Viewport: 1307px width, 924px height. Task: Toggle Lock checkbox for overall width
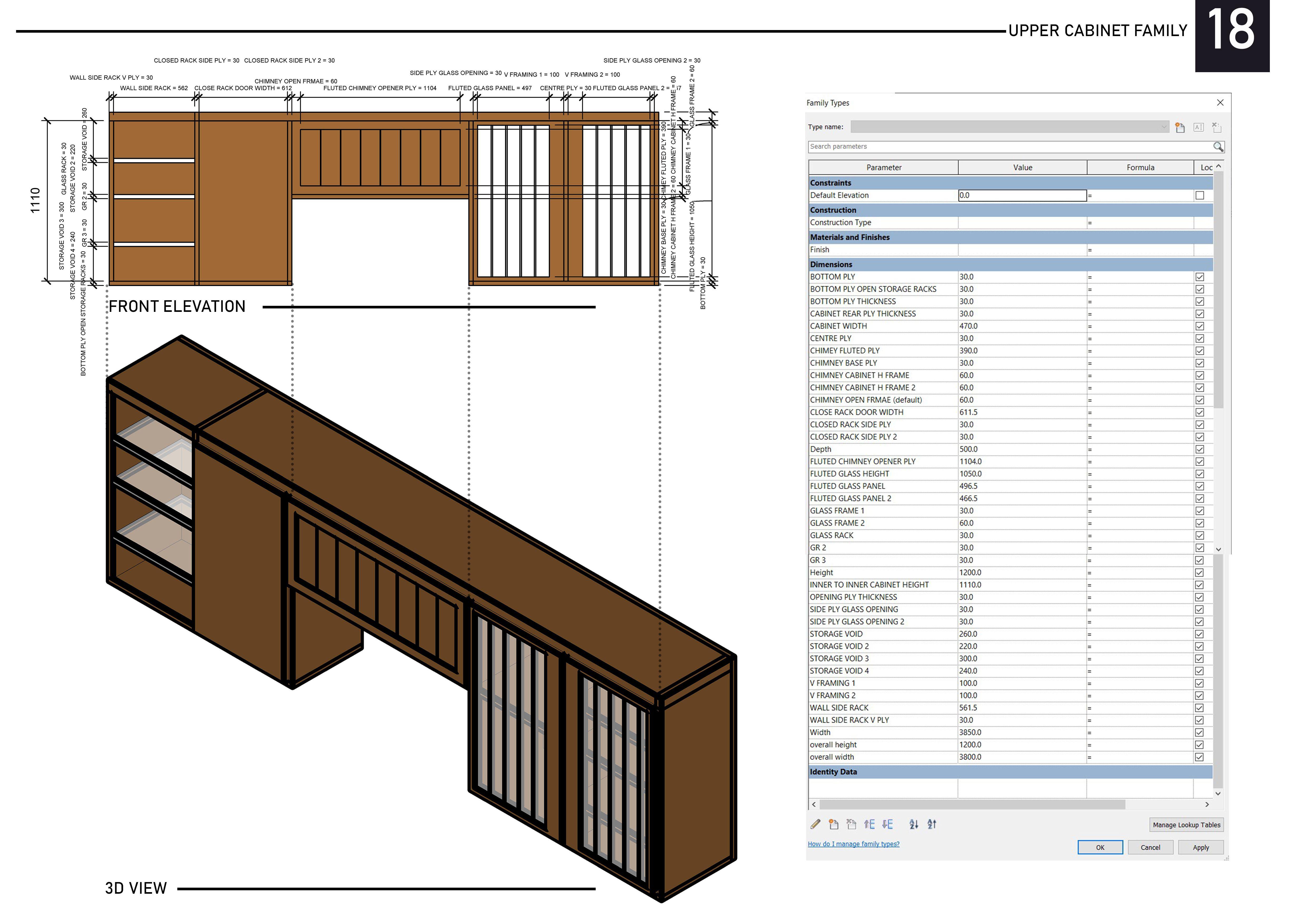pyautogui.click(x=1200, y=757)
